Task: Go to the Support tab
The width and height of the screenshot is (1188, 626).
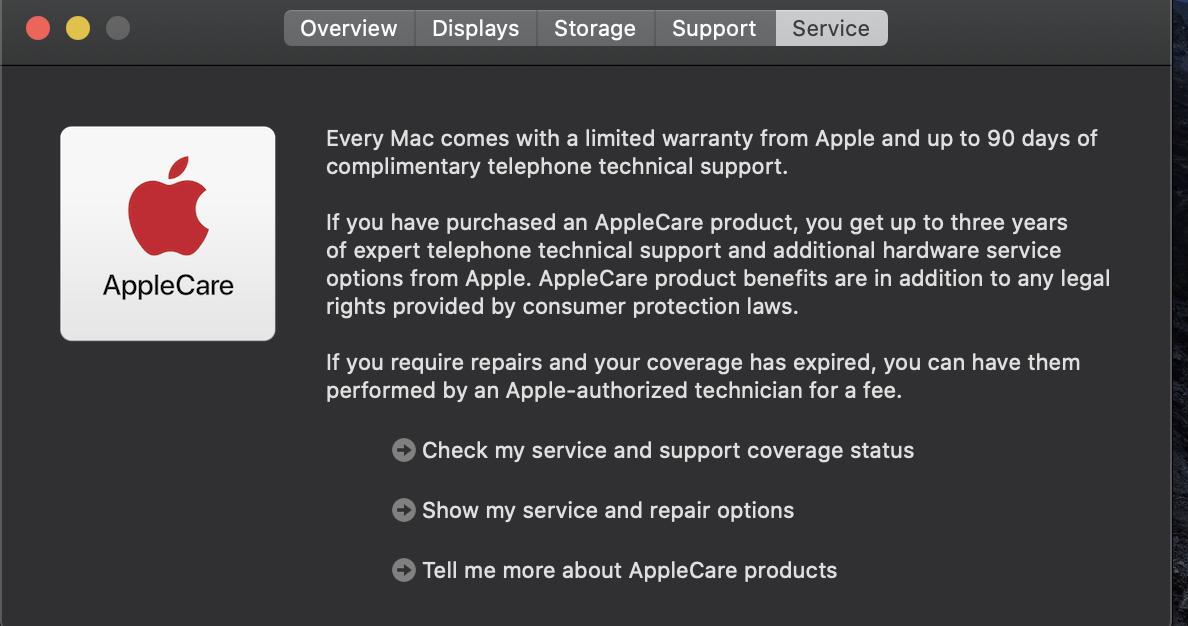Action: (x=714, y=28)
